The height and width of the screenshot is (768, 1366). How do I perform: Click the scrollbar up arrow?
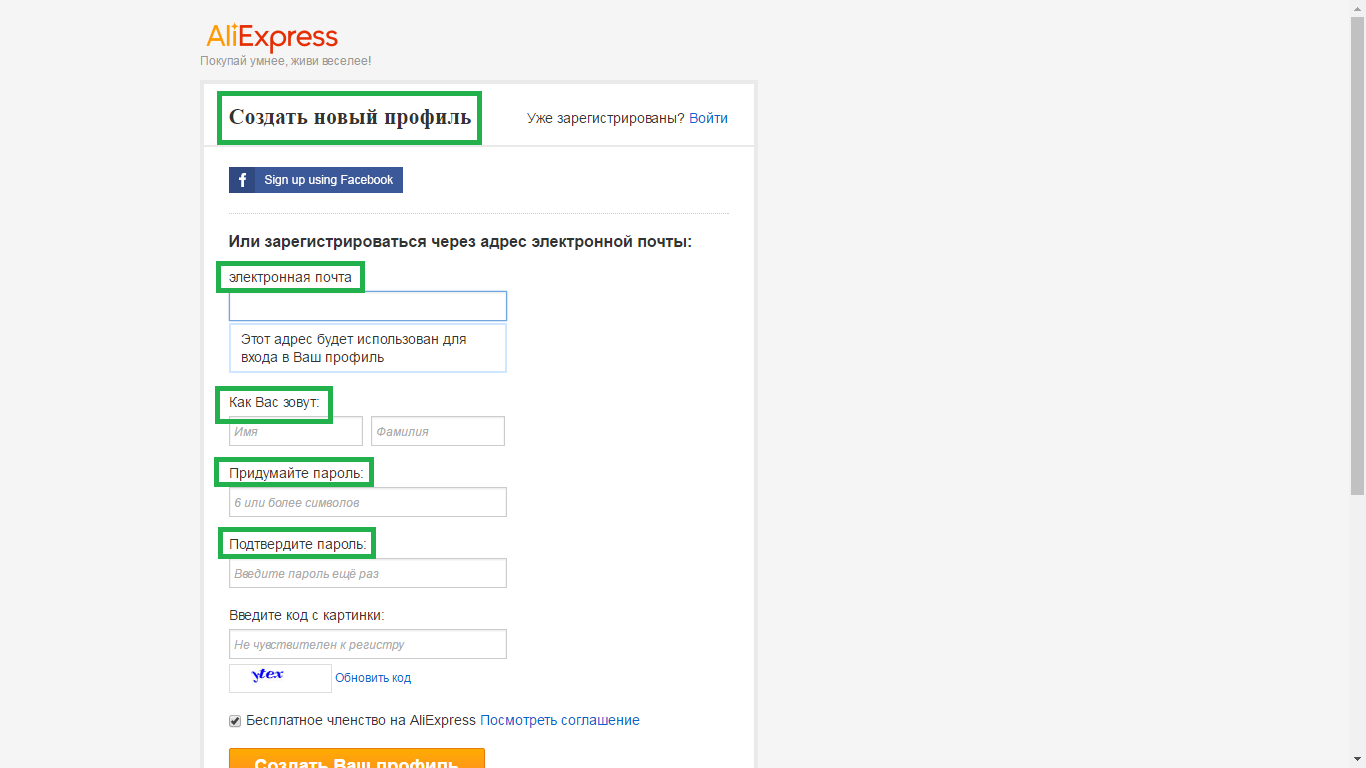click(x=1357, y=8)
